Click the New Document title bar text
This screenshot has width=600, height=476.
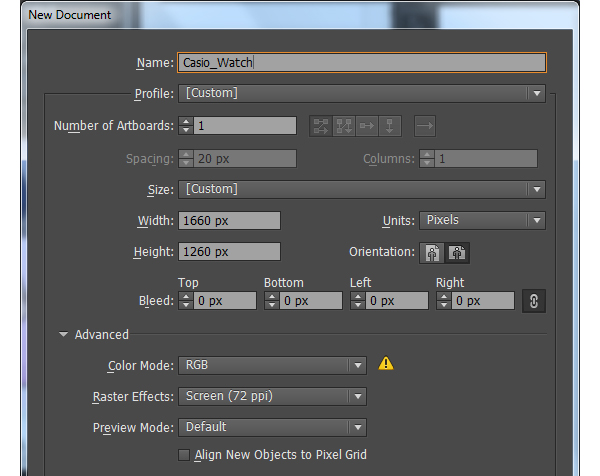coord(70,15)
